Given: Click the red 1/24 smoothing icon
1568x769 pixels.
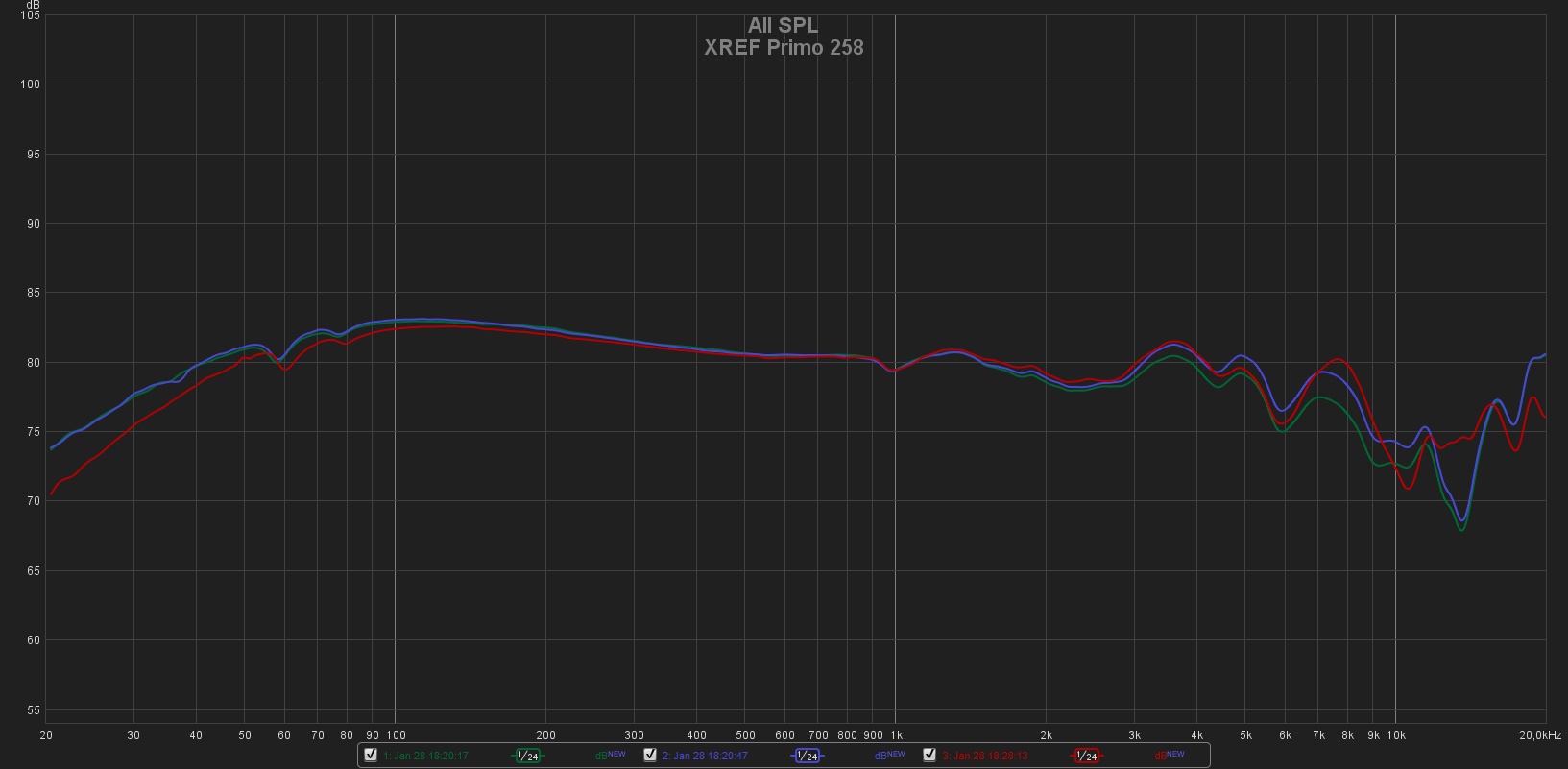Looking at the screenshot, I should [1086, 756].
